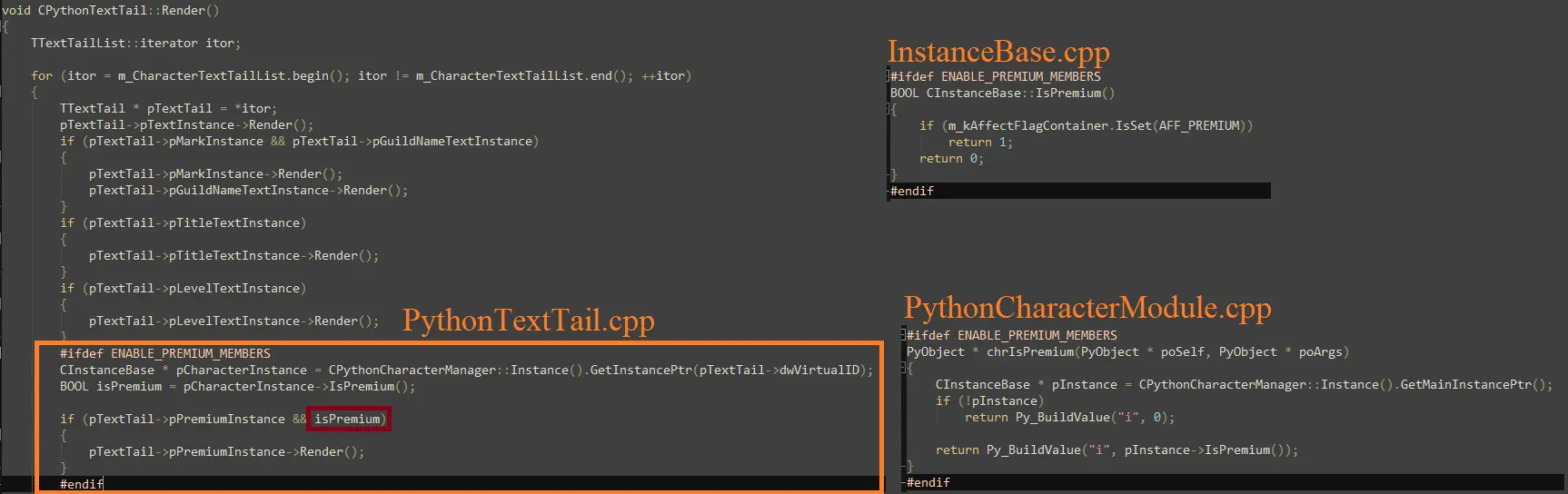This screenshot has width=1568, height=494.
Task: Click the pPremiumInstance->Render() call
Action: 226,452
